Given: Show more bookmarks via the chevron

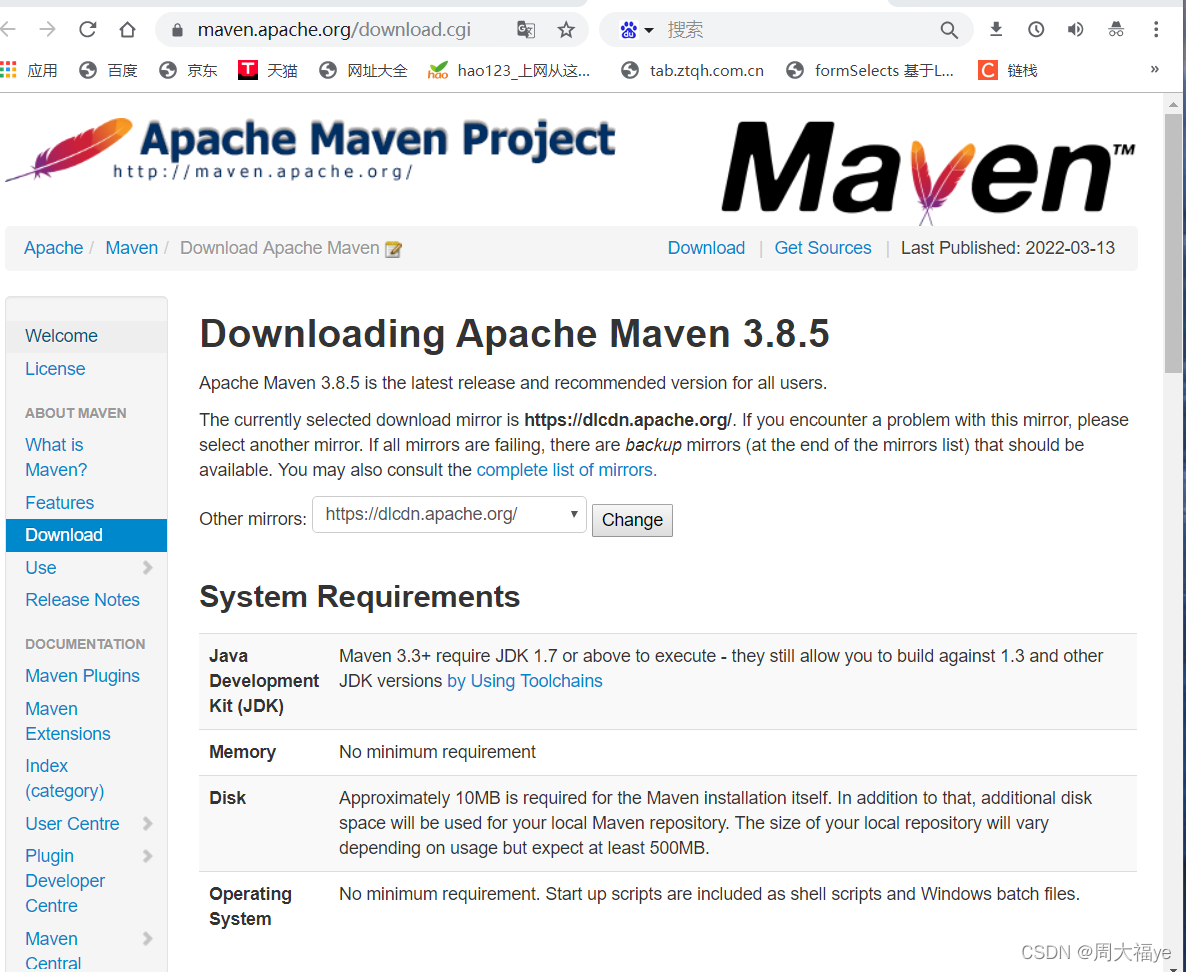Looking at the screenshot, I should (1154, 69).
